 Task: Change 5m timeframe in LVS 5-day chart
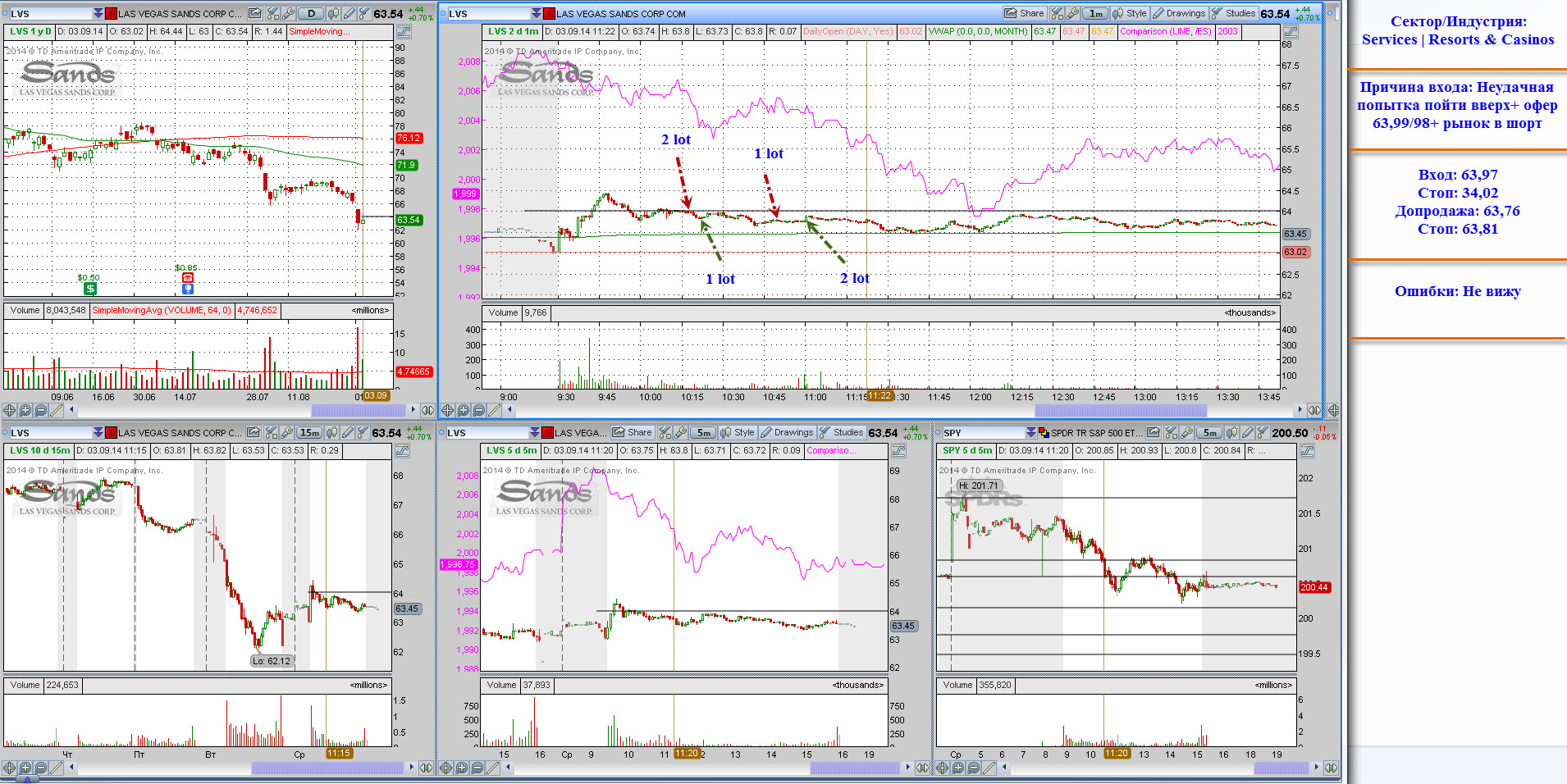tap(703, 433)
